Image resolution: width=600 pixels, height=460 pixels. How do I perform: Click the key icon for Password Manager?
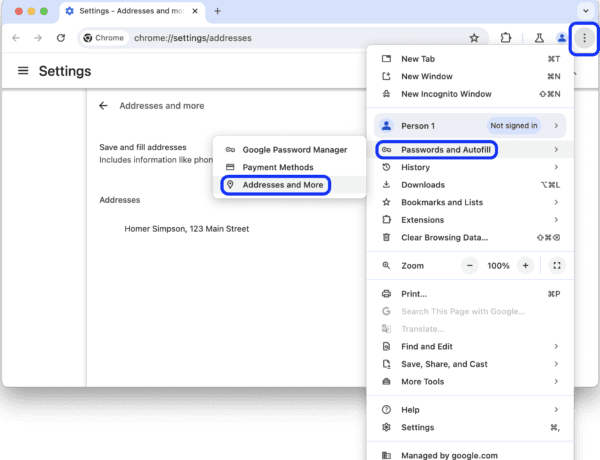coord(230,150)
